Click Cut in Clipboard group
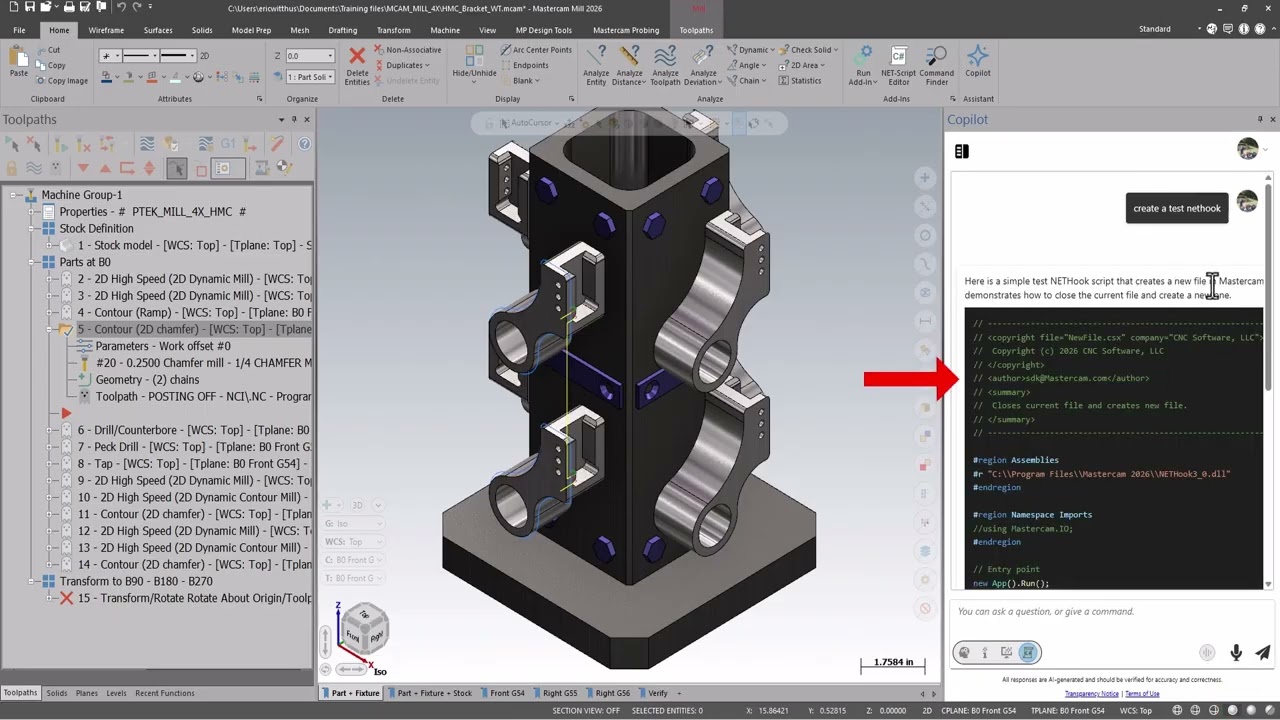 48,50
